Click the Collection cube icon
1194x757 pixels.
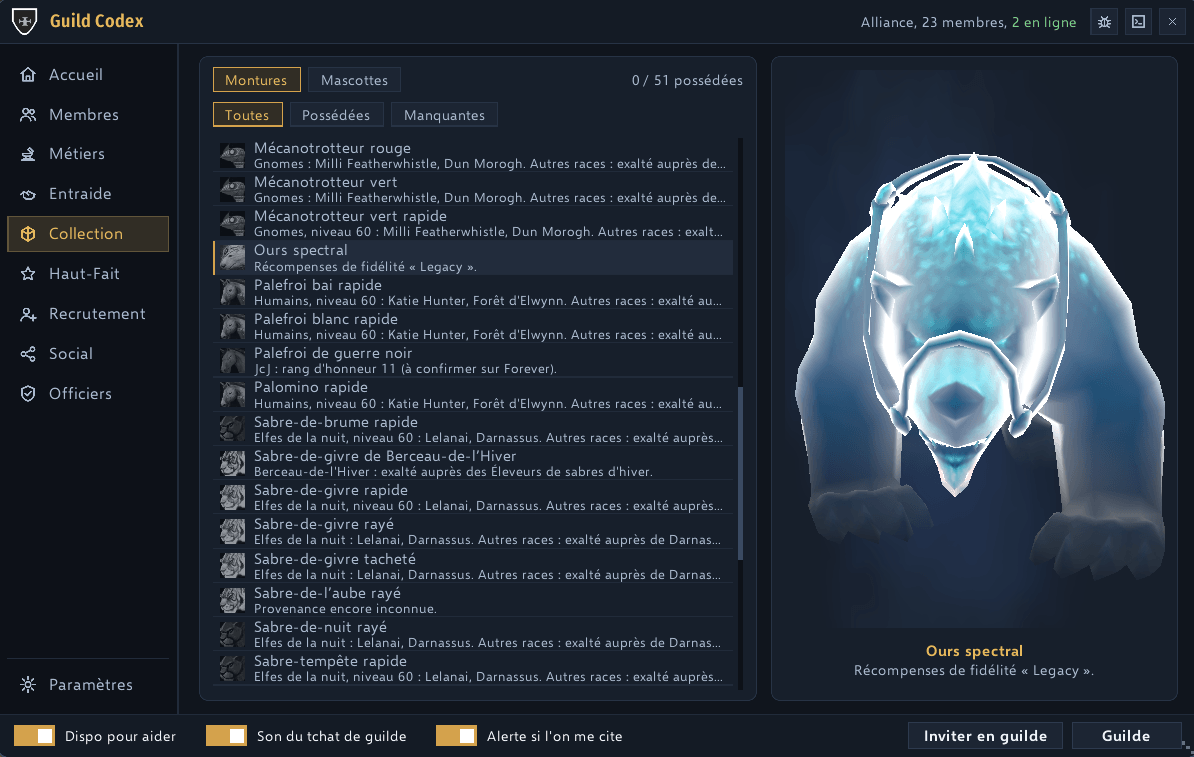28,234
